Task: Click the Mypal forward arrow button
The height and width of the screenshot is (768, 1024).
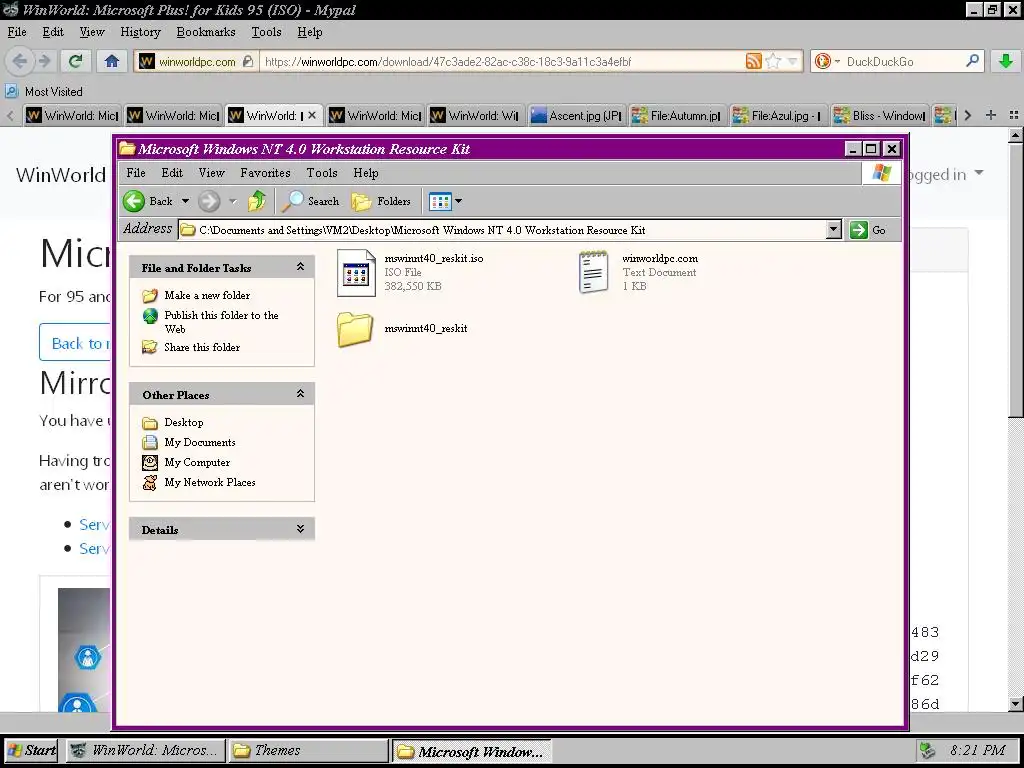Action: [44, 61]
